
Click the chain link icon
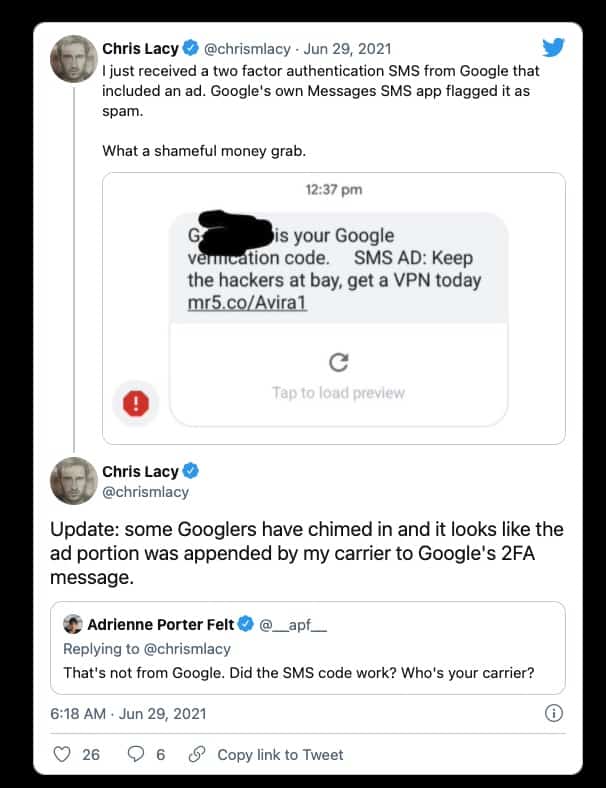tap(196, 754)
